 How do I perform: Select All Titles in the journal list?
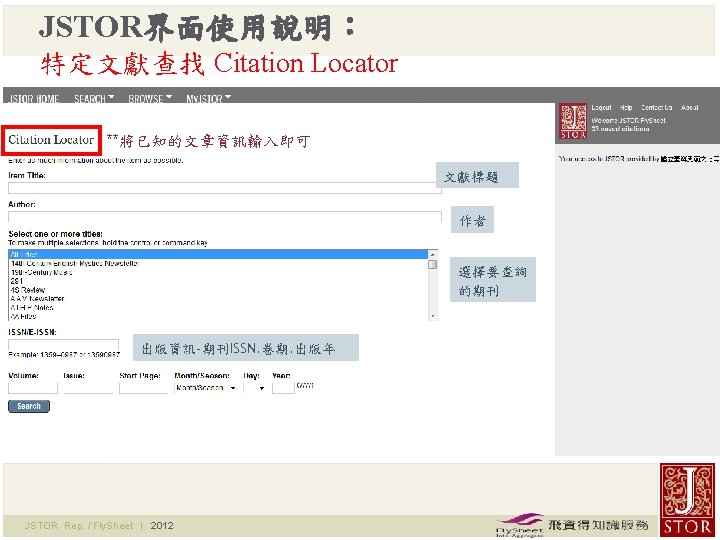click(x=218, y=254)
